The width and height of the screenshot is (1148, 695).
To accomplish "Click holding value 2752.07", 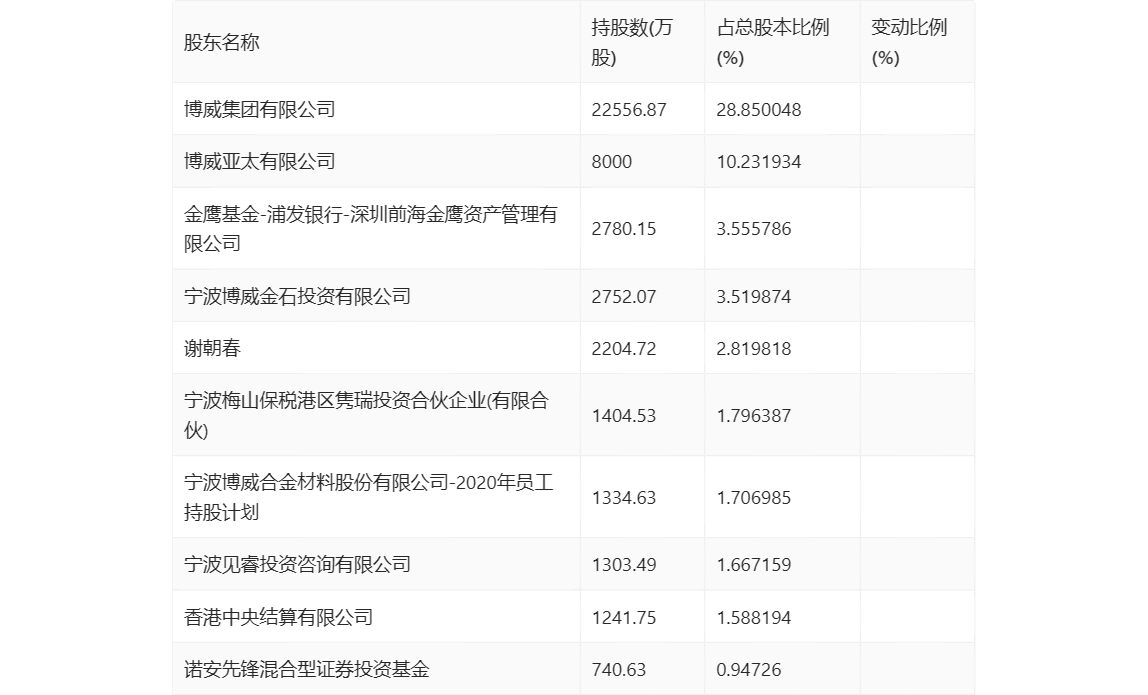I will click(624, 297).
